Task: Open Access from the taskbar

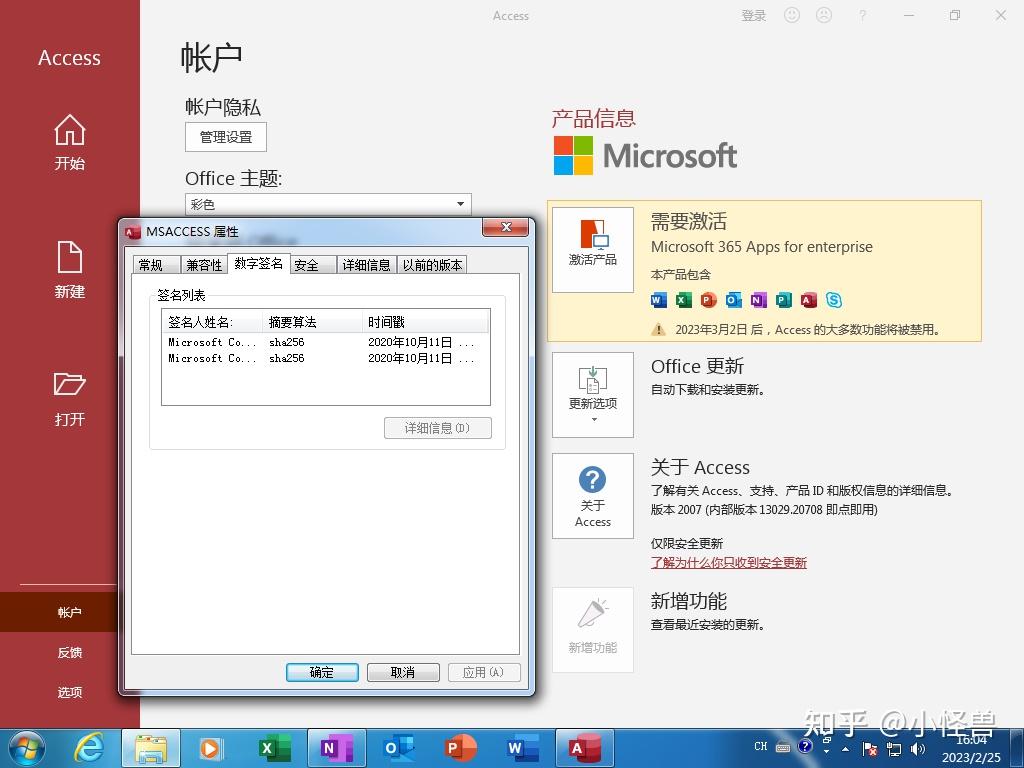Action: pos(585,747)
